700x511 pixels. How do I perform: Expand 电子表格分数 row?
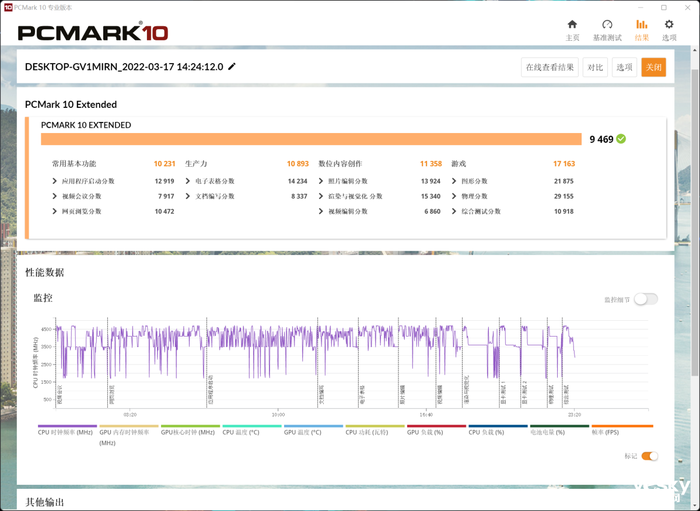point(188,181)
